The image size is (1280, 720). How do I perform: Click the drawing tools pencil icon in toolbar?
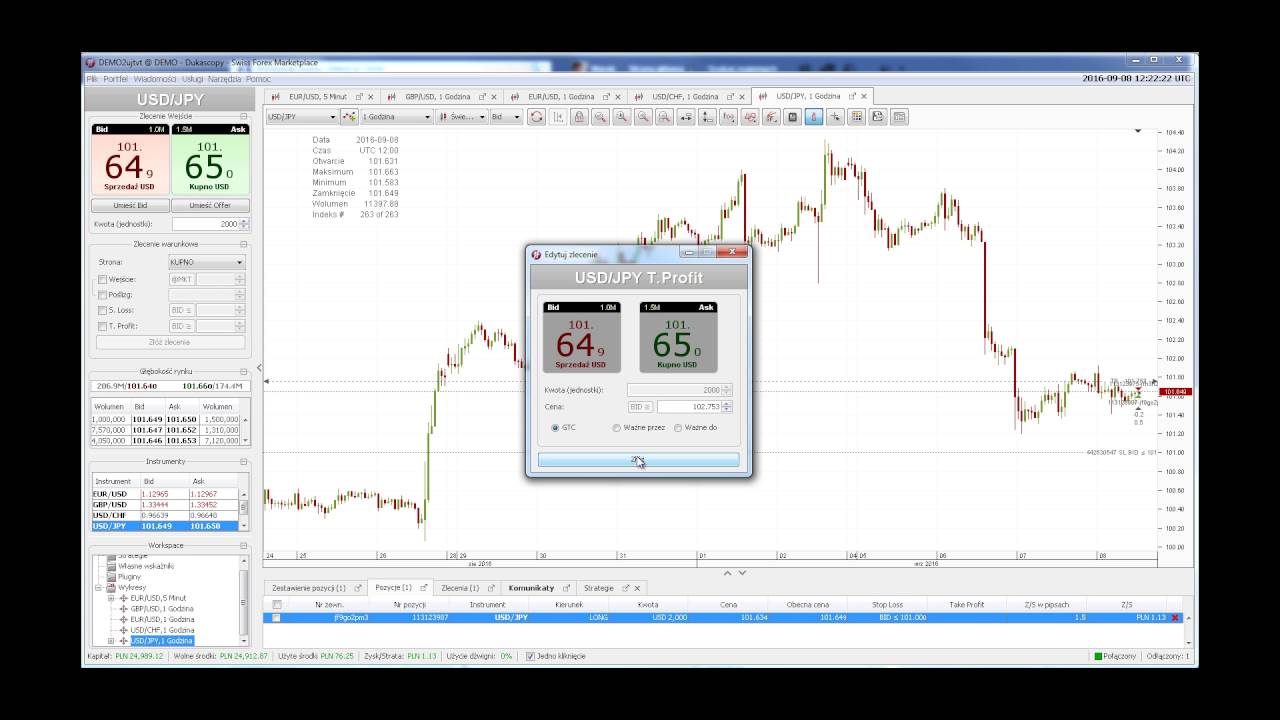coord(771,117)
